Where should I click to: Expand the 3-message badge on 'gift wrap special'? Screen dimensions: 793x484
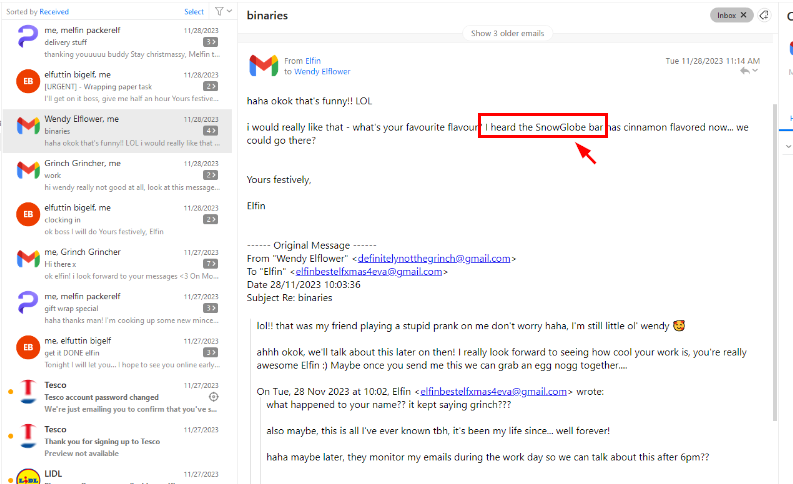[x=210, y=308]
